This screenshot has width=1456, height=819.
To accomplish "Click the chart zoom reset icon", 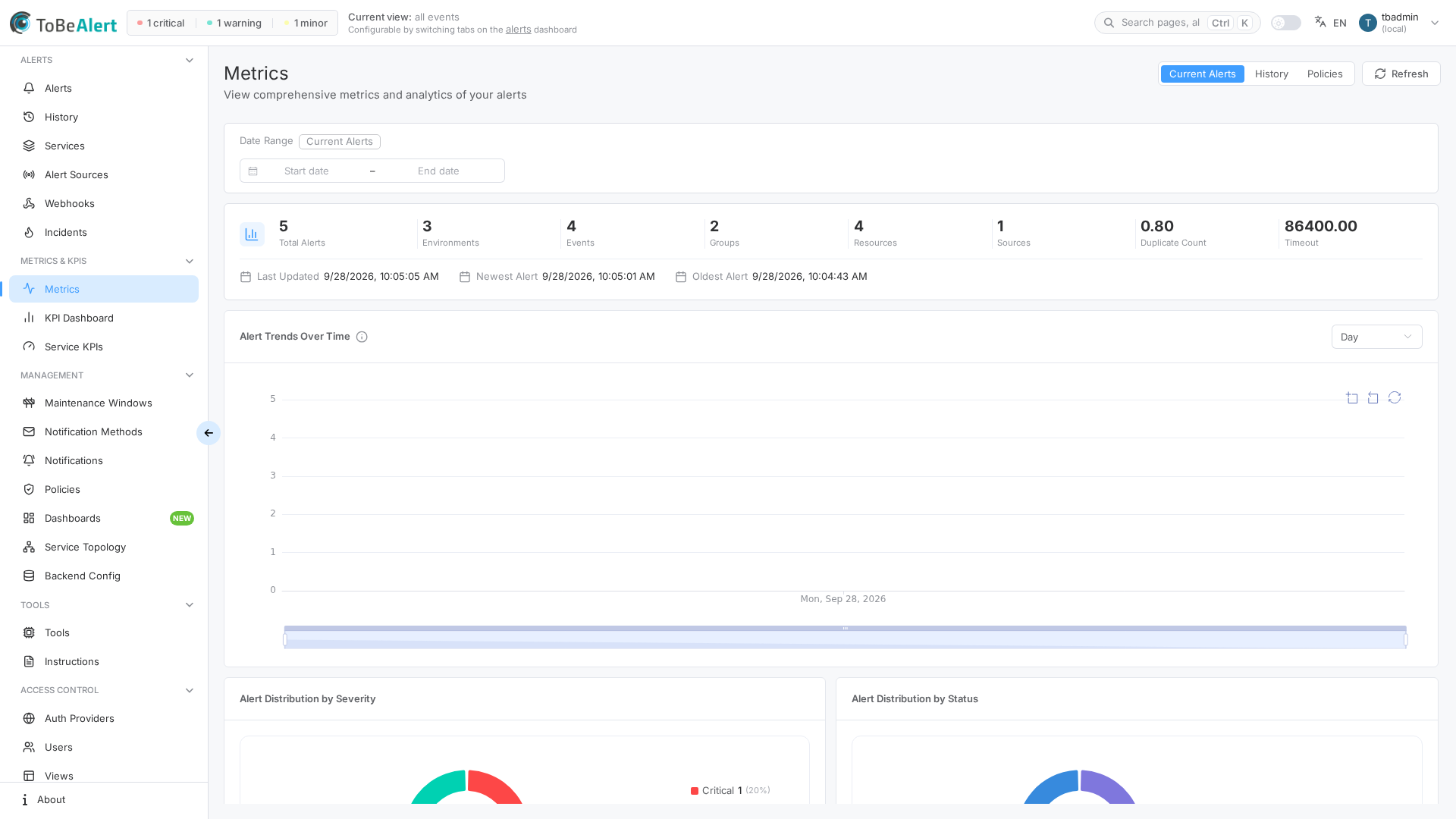I will (x=1373, y=397).
